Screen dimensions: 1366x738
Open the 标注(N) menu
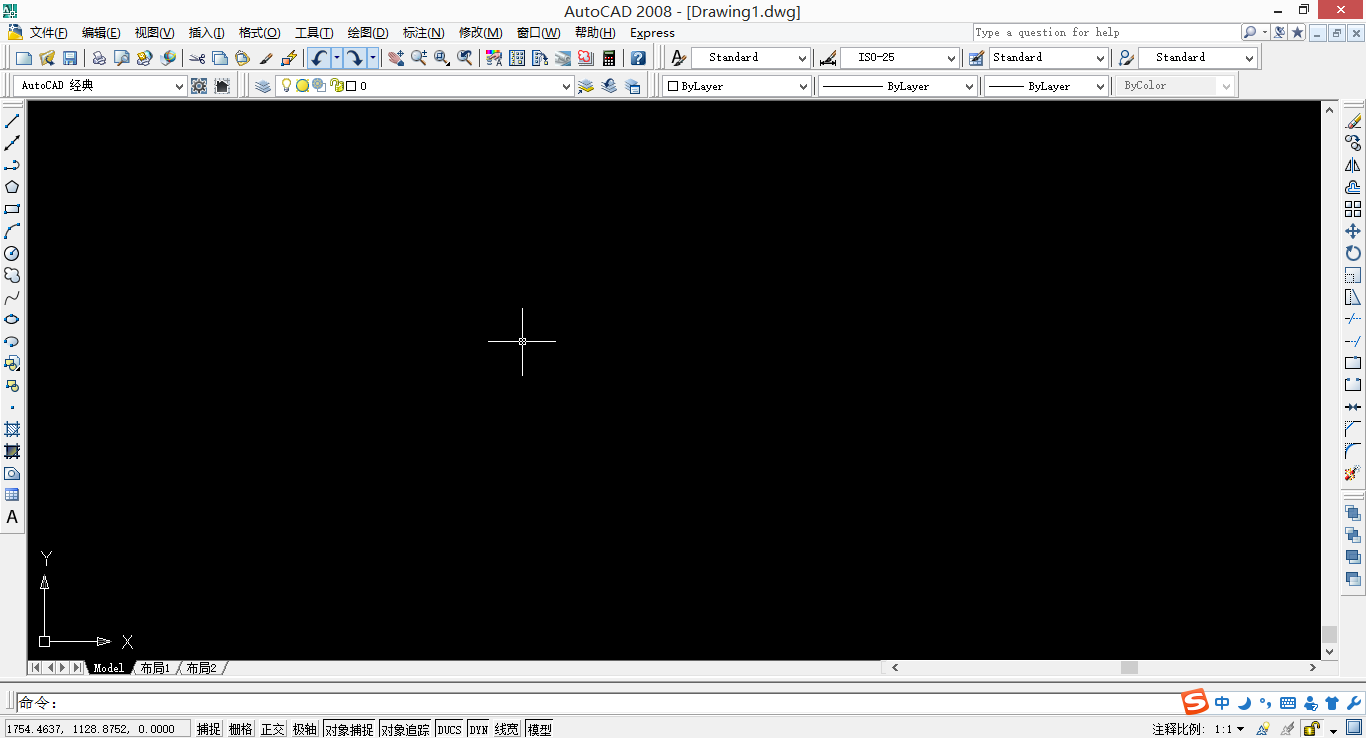click(424, 33)
